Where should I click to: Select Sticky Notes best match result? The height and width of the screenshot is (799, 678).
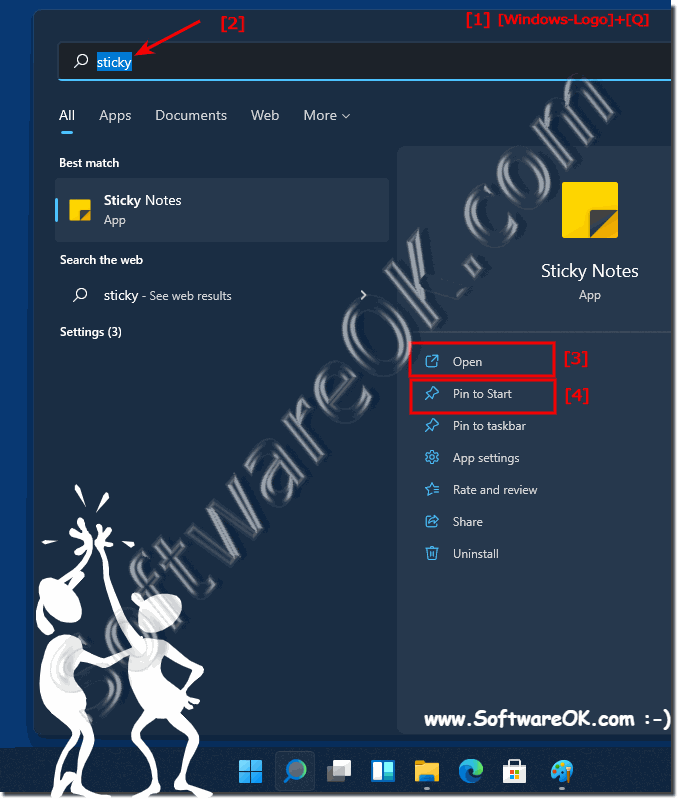(222, 210)
